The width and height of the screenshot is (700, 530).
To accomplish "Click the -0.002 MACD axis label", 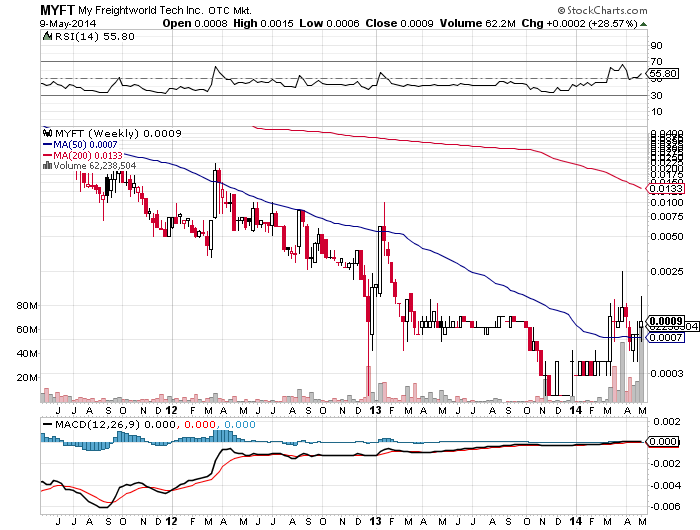I will pyautogui.click(x=665, y=463).
